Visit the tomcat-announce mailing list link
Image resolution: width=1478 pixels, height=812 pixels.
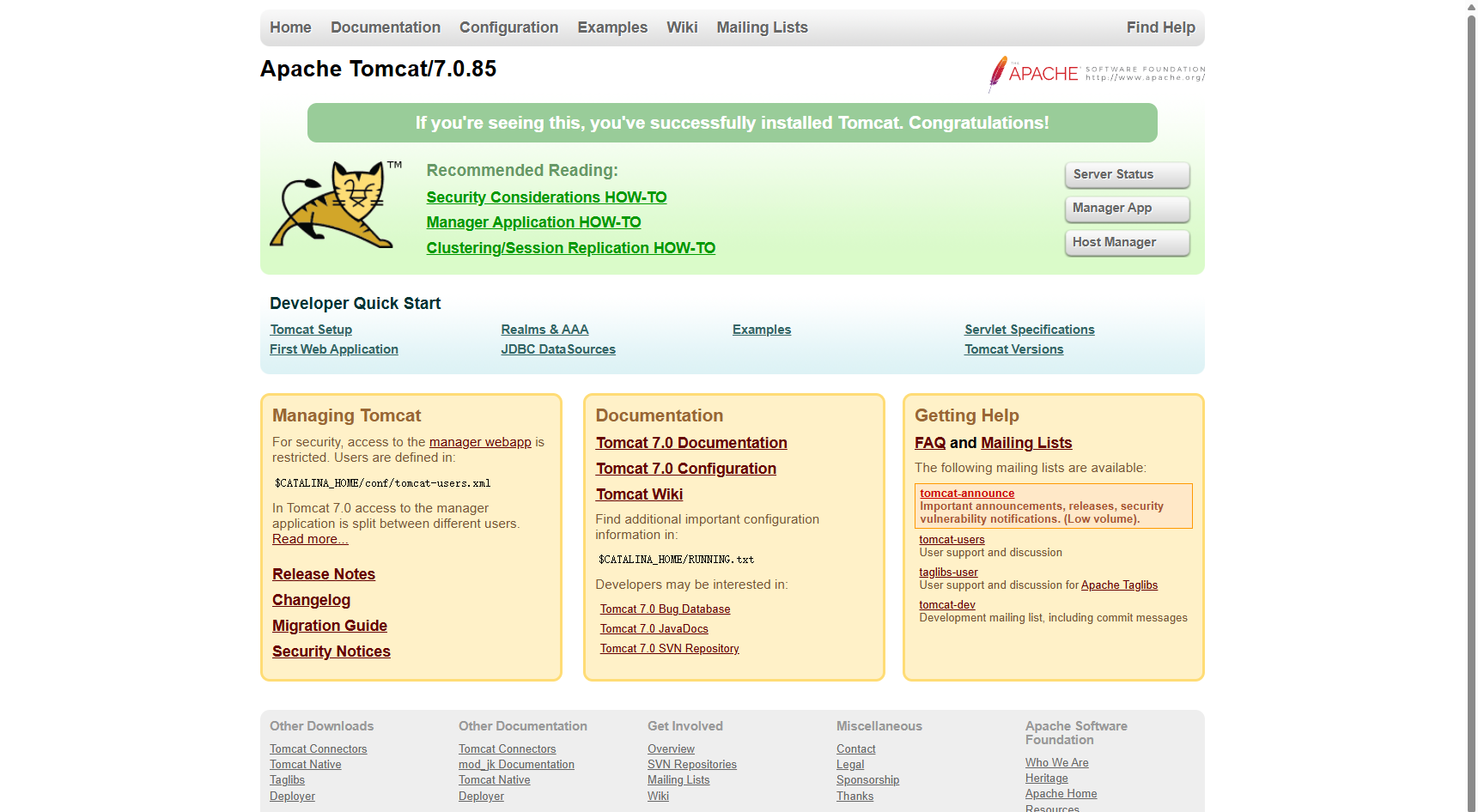pos(967,494)
